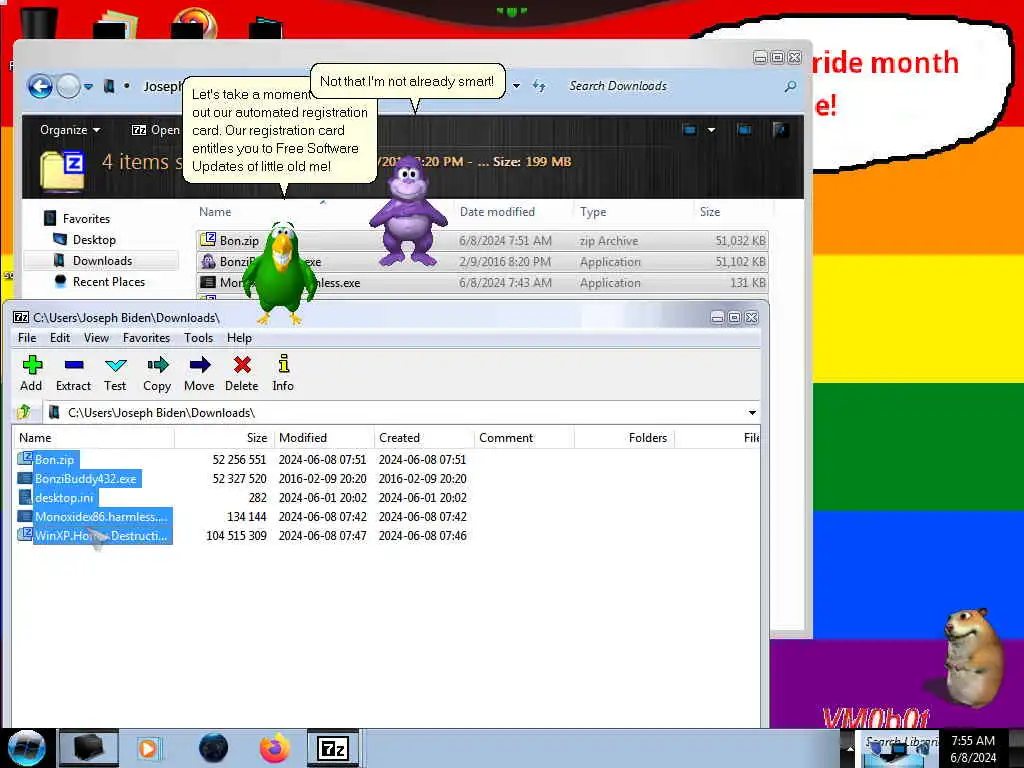Open the Help menu in 7-Zip
Screen dimensions: 1024x768
(x=239, y=338)
